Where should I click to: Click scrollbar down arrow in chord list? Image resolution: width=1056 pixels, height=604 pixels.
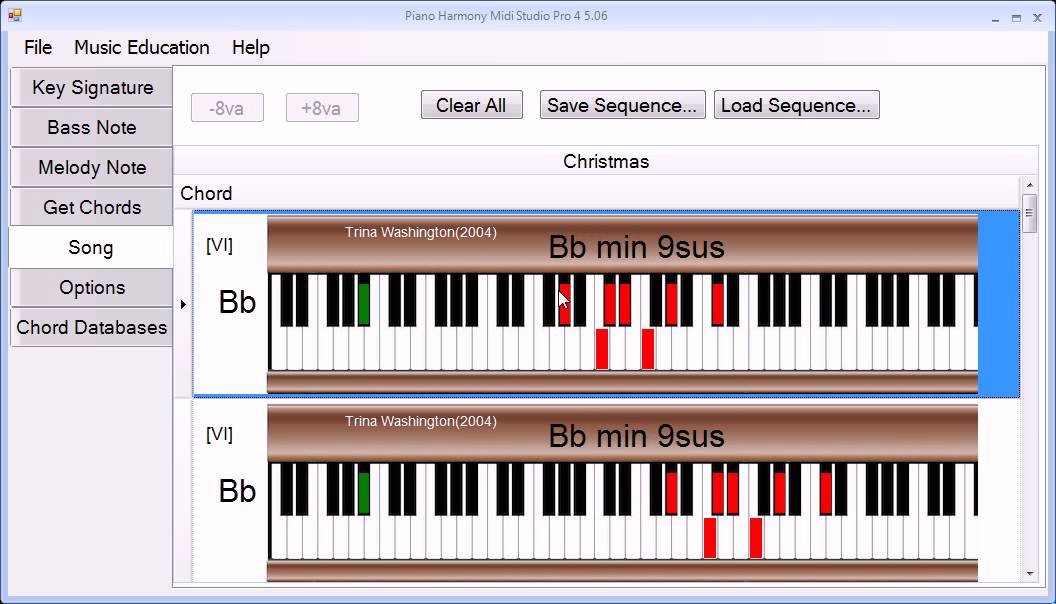[1030, 574]
